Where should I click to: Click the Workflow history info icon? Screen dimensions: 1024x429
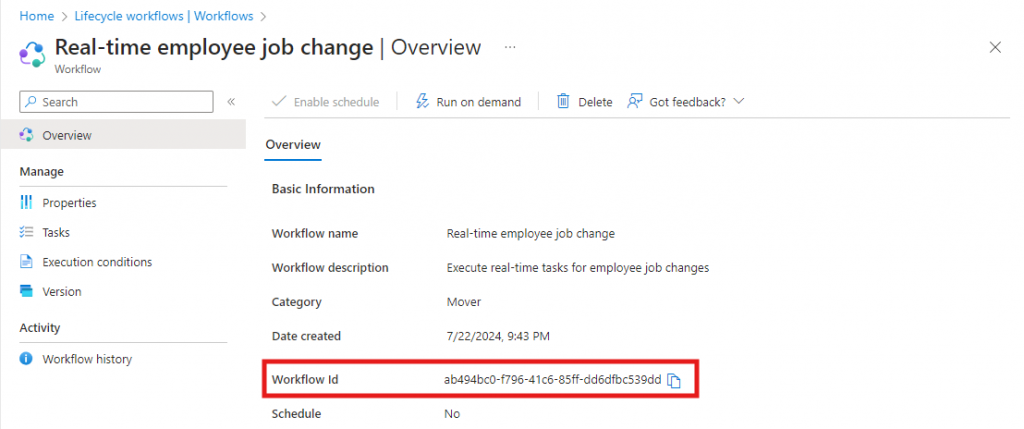(26, 359)
